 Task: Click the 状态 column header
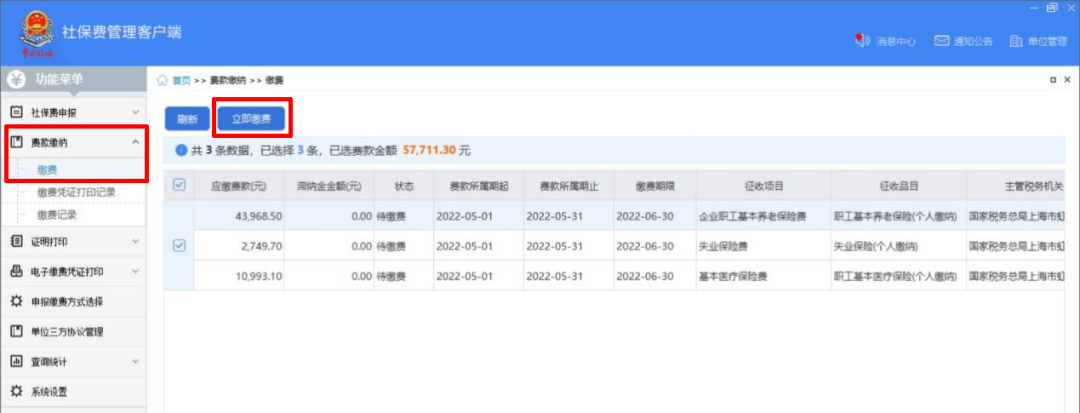point(404,186)
